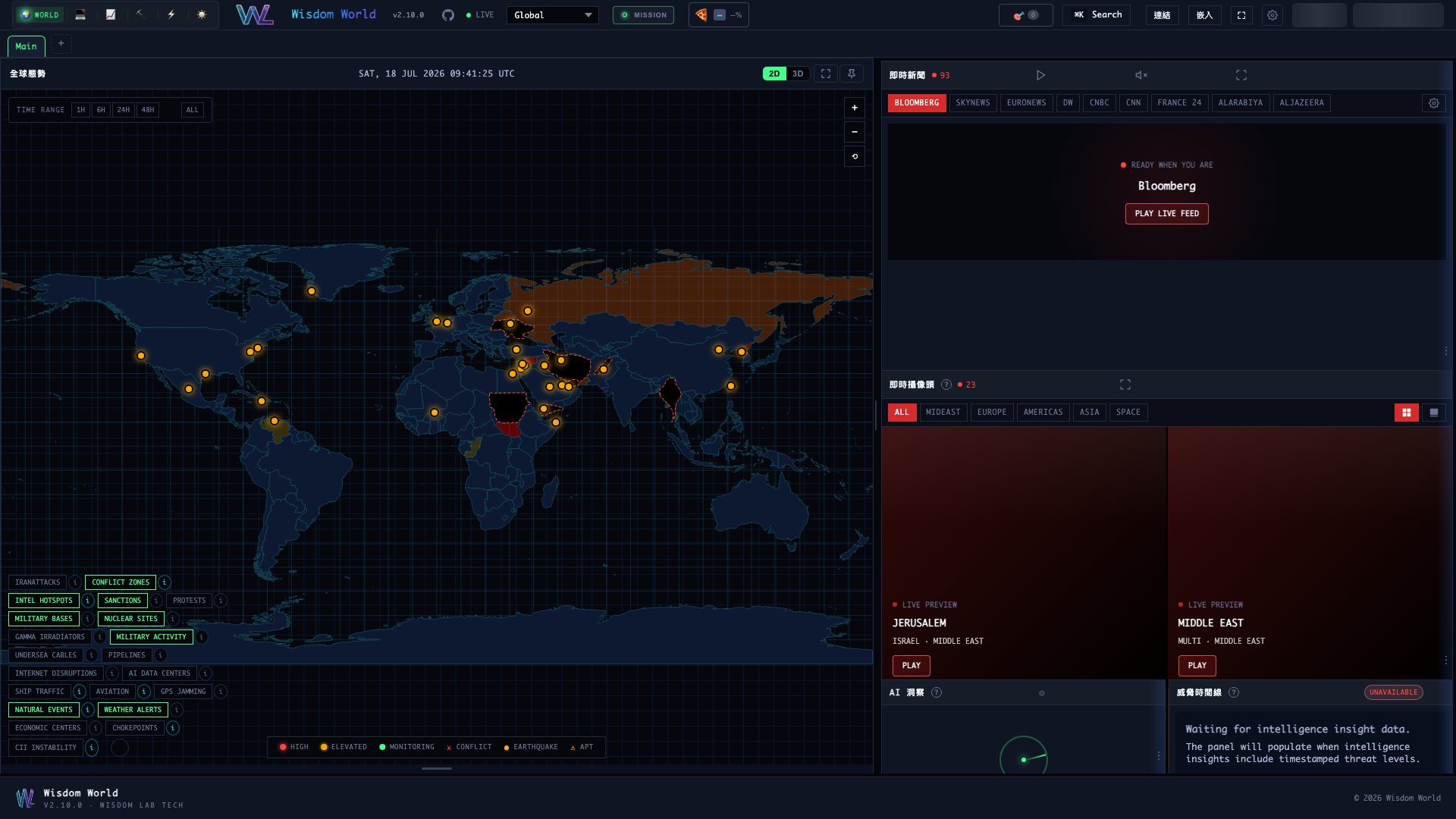Disable the Conflict Zones layer

pyautogui.click(x=121, y=582)
